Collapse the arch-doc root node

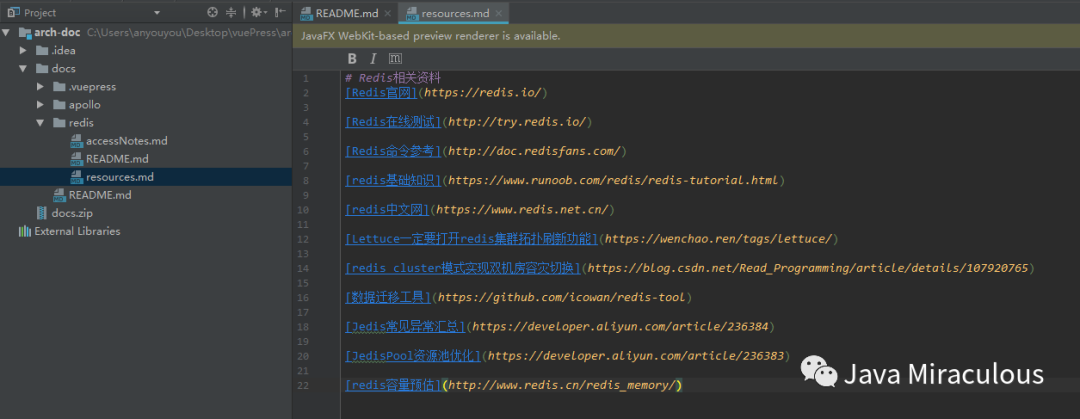click(6, 32)
